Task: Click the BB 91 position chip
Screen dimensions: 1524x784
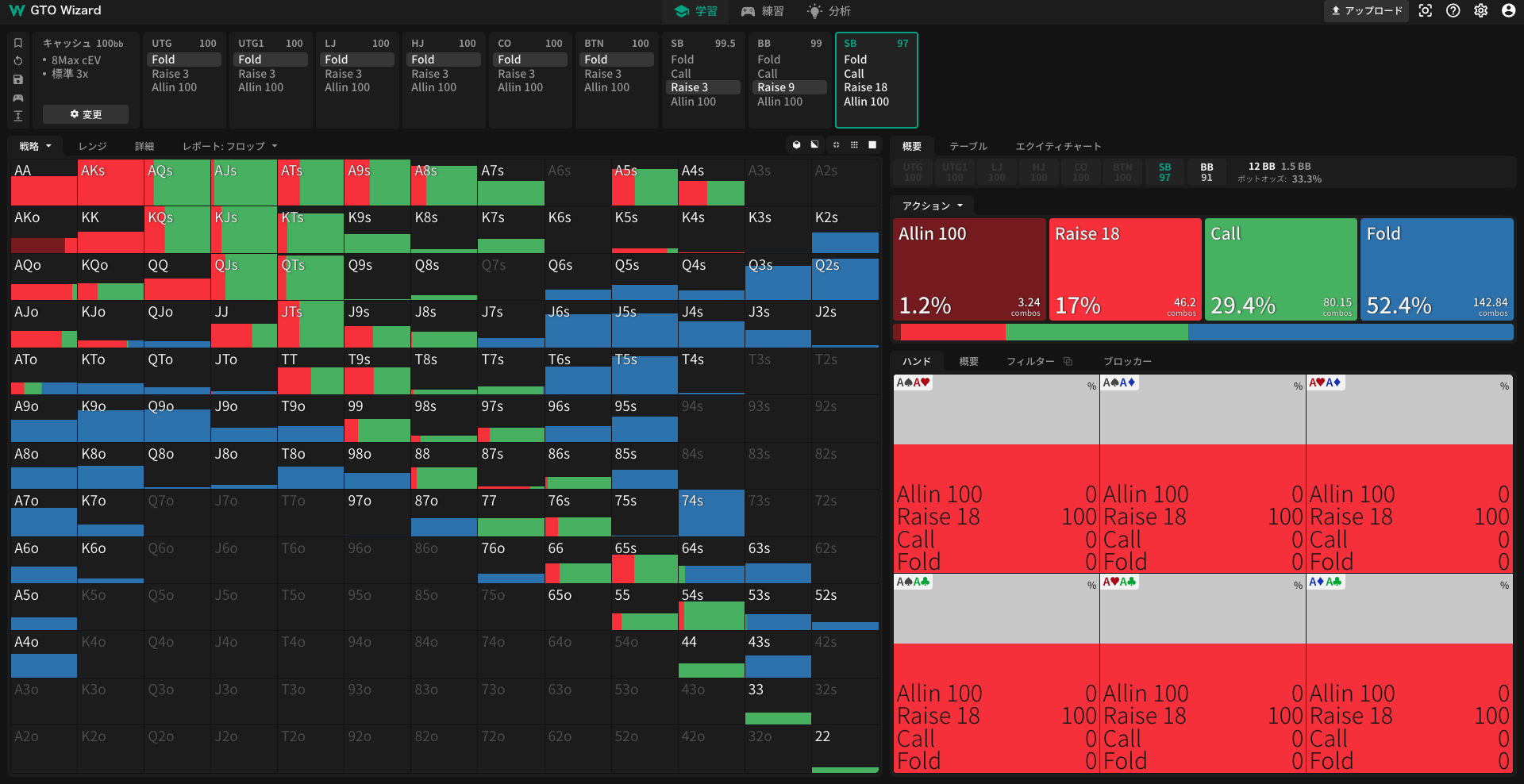Action: pyautogui.click(x=1206, y=172)
